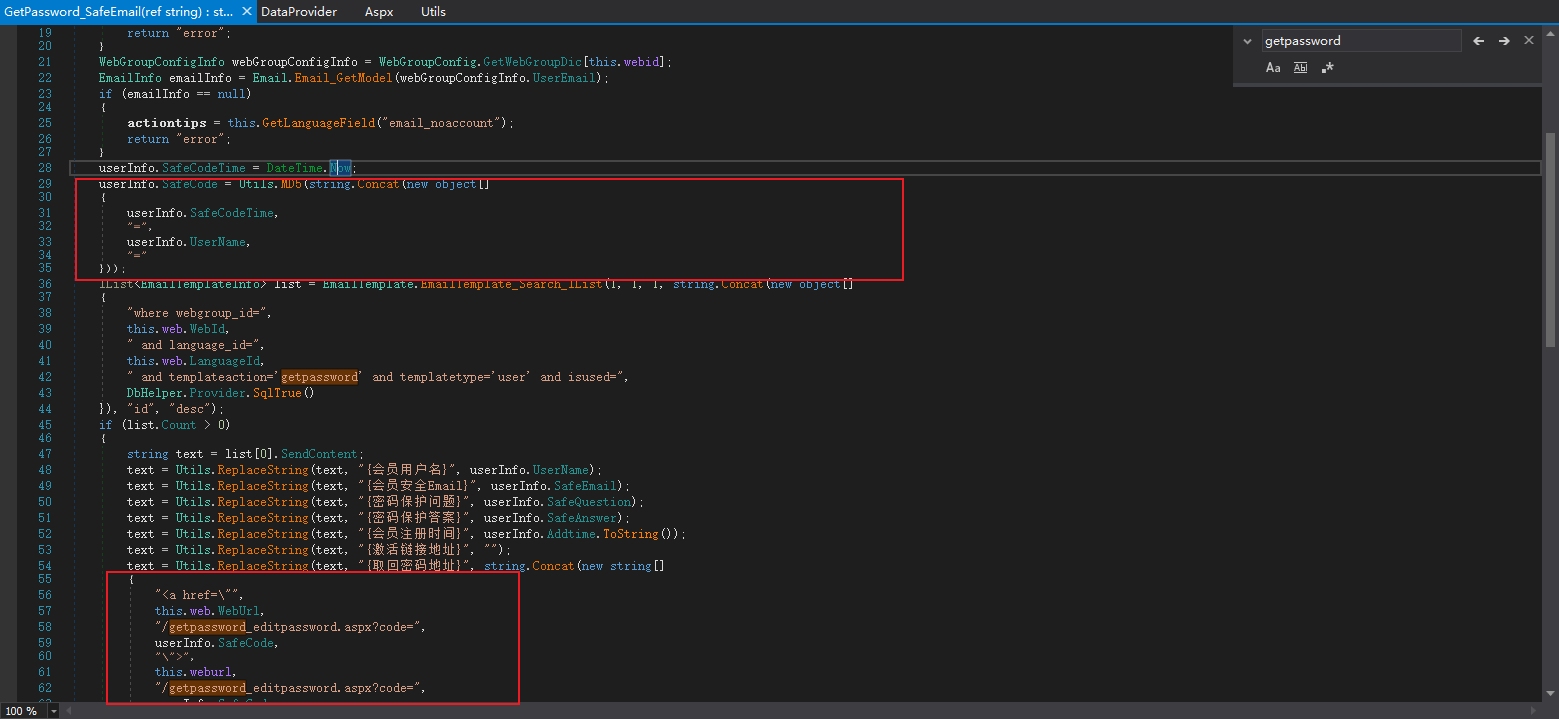Go to previous search match arrow
This screenshot has height=719, width=1559.
pyautogui.click(x=1479, y=41)
